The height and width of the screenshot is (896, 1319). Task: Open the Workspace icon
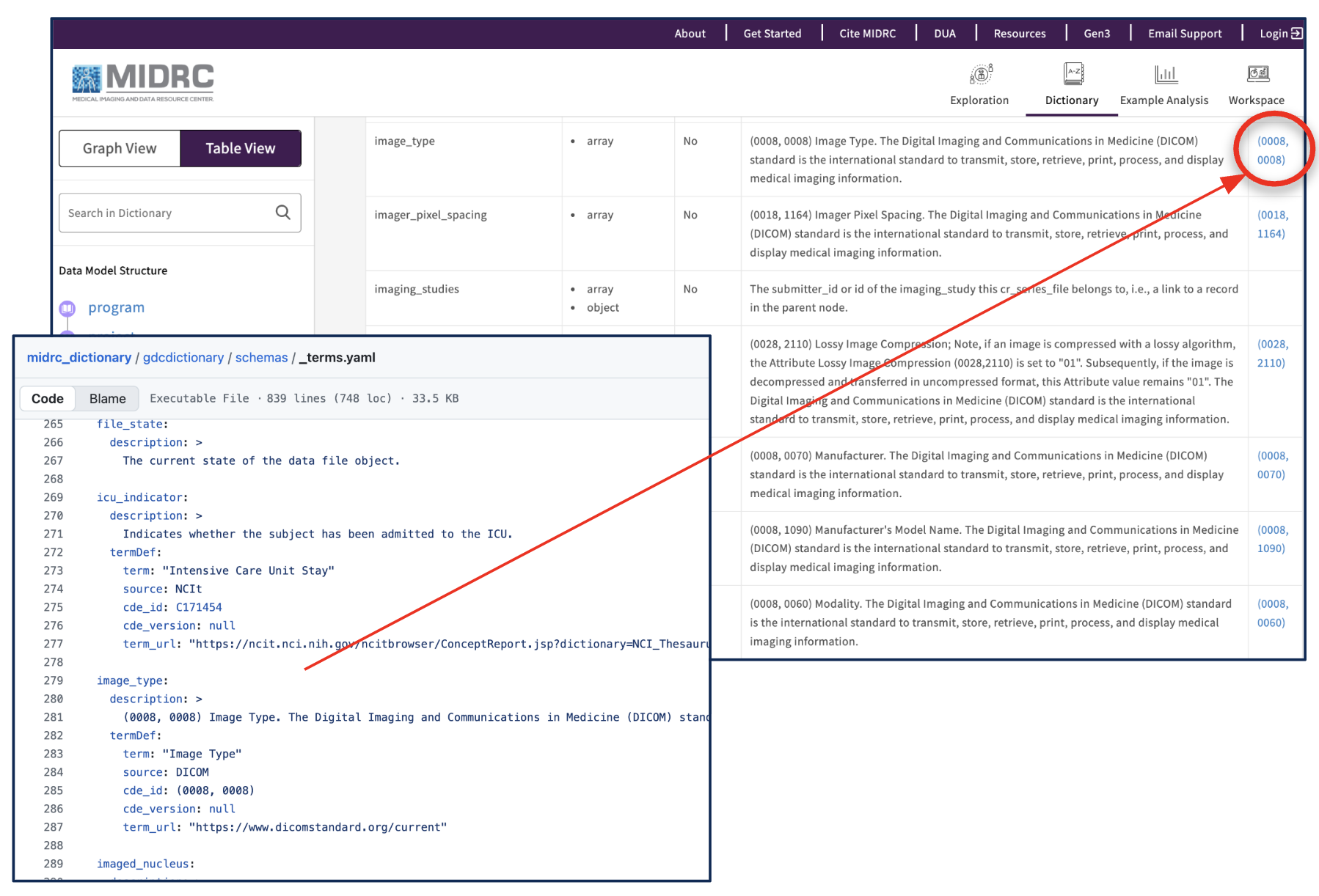(1258, 73)
